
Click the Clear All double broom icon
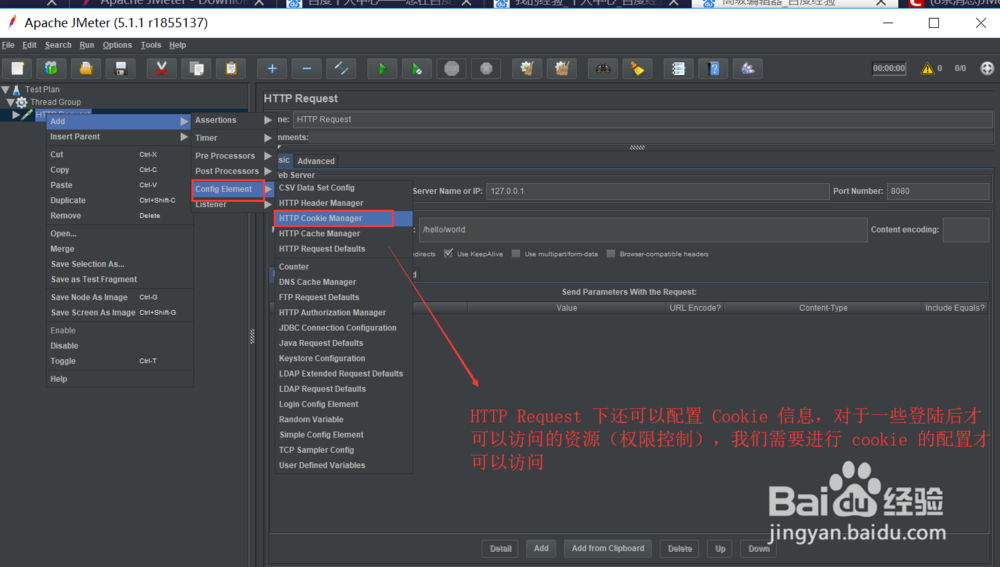click(x=562, y=68)
